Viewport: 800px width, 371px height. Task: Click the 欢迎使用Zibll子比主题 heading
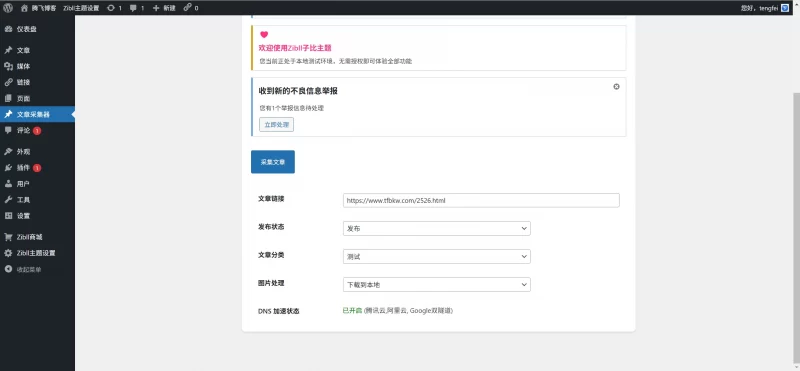tap(295, 48)
